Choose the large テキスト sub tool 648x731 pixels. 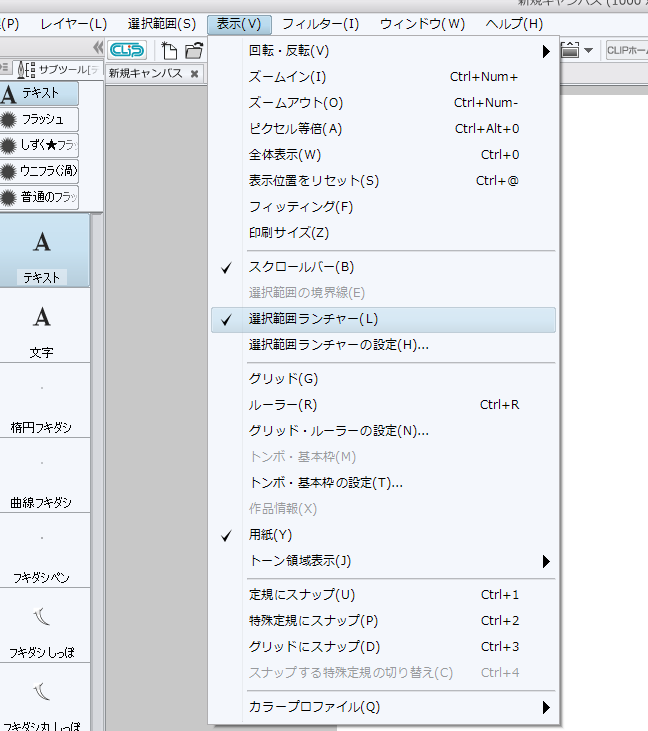[x=44, y=251]
